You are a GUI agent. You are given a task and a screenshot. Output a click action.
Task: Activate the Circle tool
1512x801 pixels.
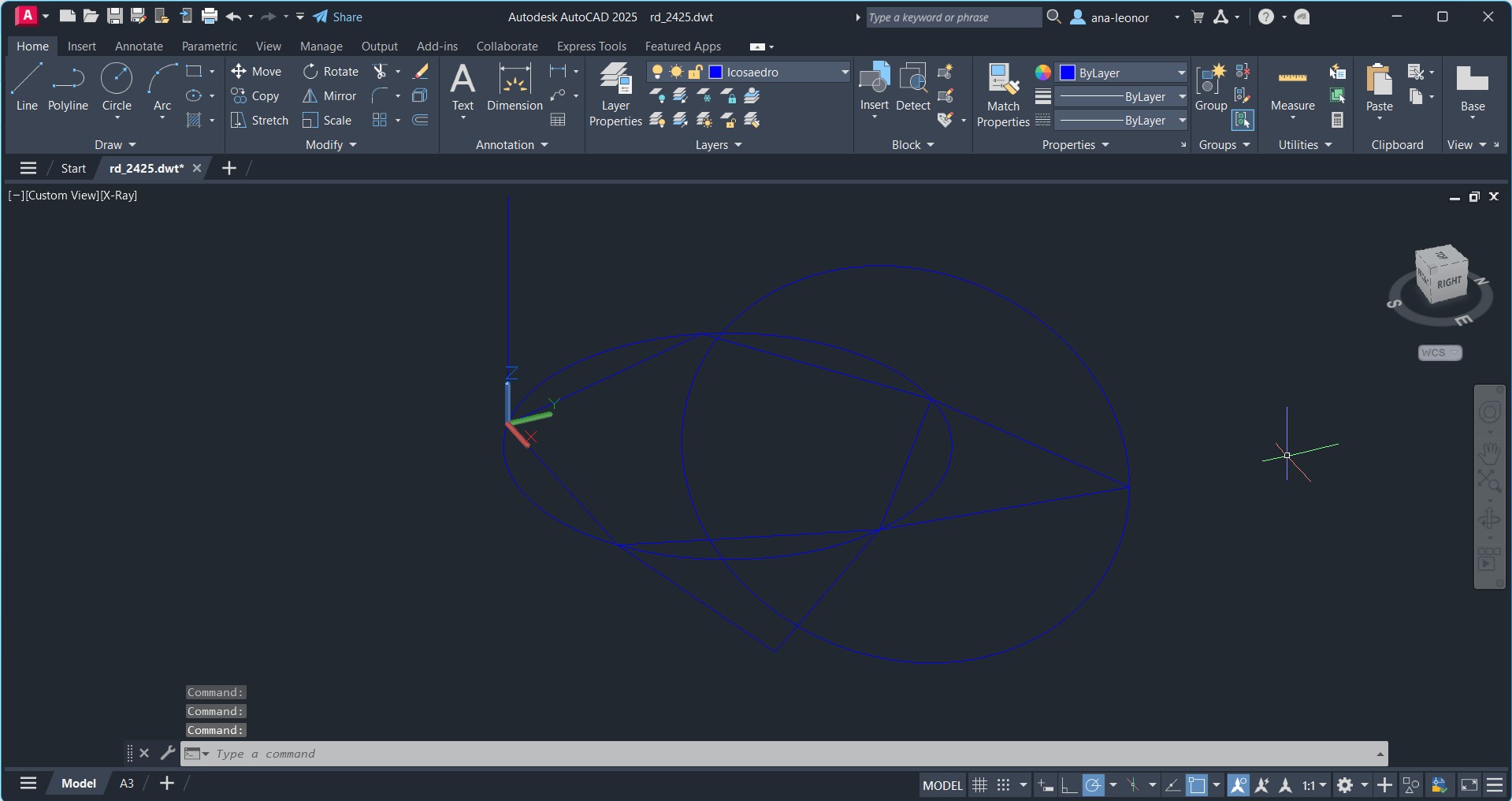point(117,87)
